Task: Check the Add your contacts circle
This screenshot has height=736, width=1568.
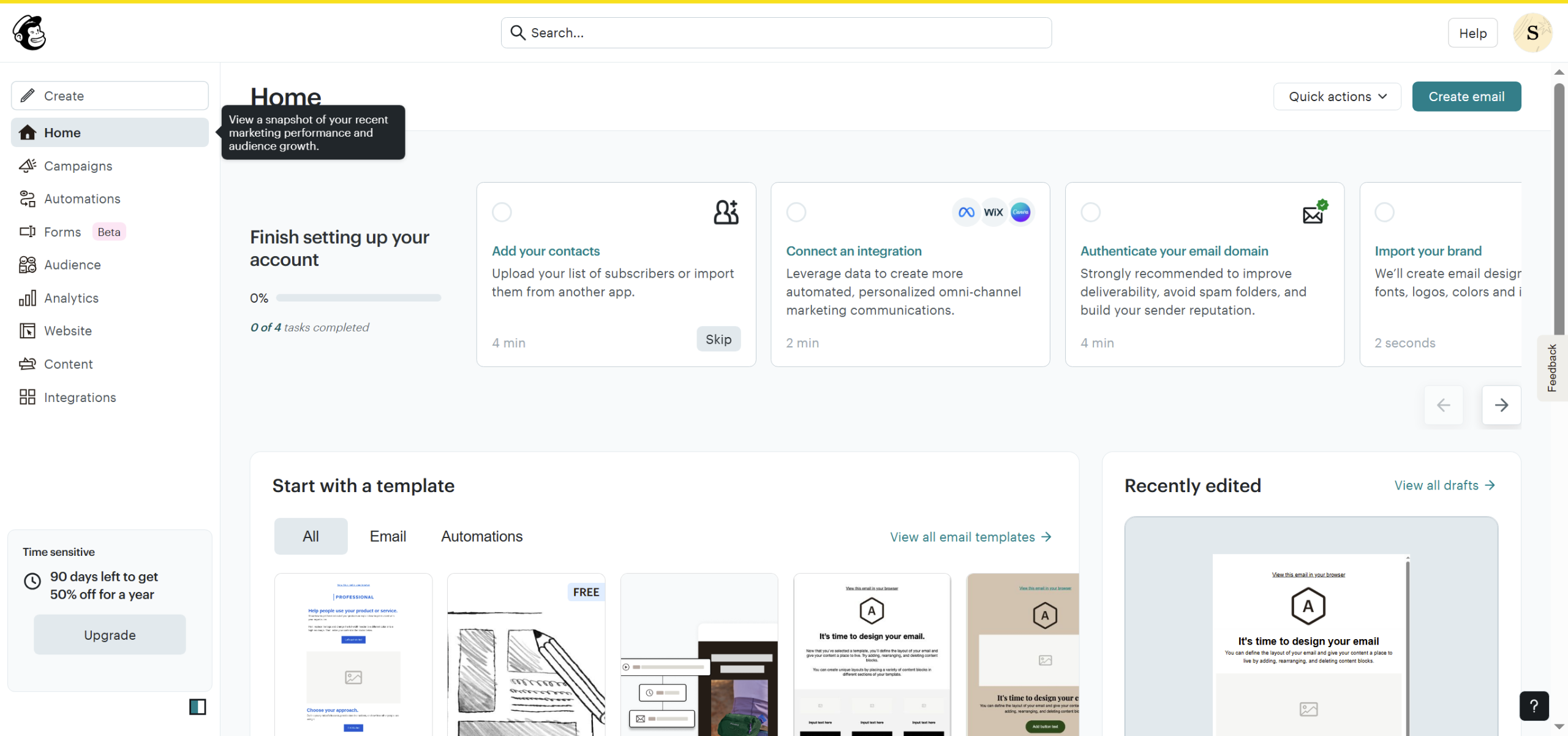Action: (502, 212)
